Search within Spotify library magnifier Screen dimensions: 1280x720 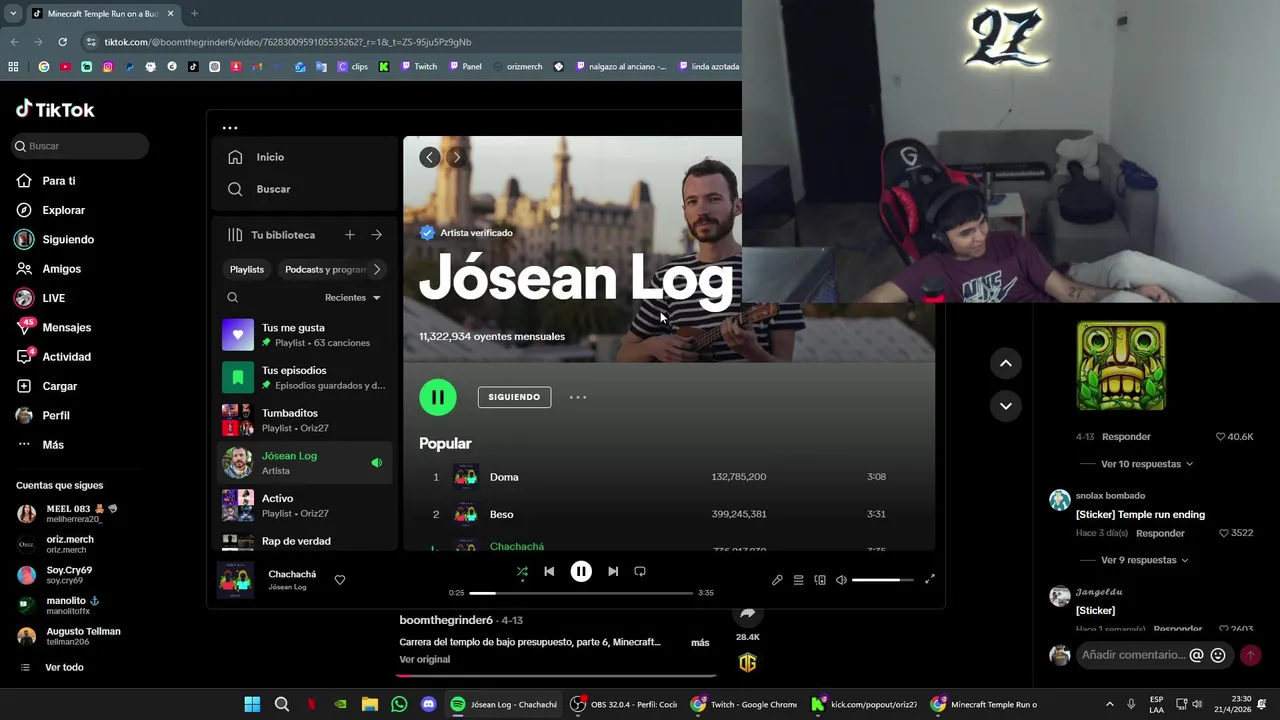[x=232, y=297]
